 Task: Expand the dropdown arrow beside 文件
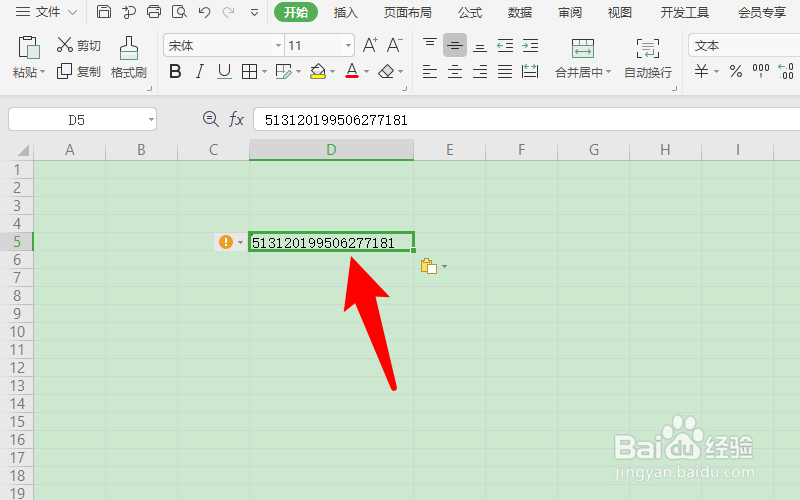pyautogui.click(x=72, y=12)
